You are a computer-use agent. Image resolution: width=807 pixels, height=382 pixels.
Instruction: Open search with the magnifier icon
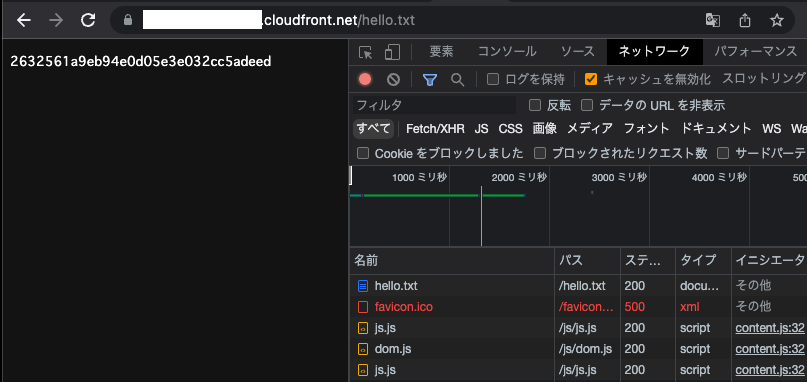pos(457,79)
